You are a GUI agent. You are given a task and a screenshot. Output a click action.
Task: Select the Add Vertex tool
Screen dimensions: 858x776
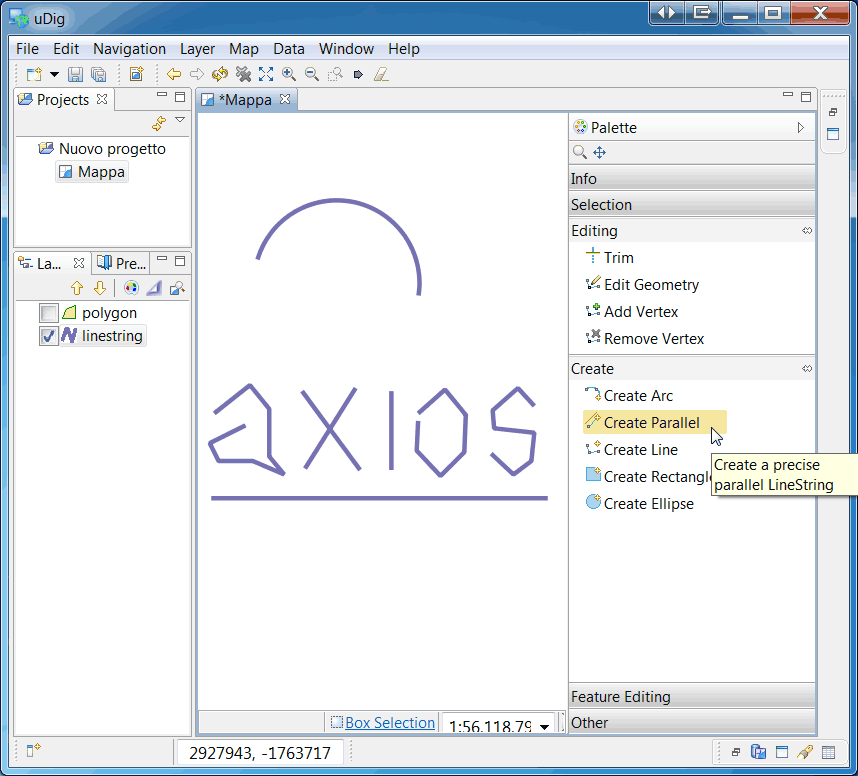click(631, 311)
